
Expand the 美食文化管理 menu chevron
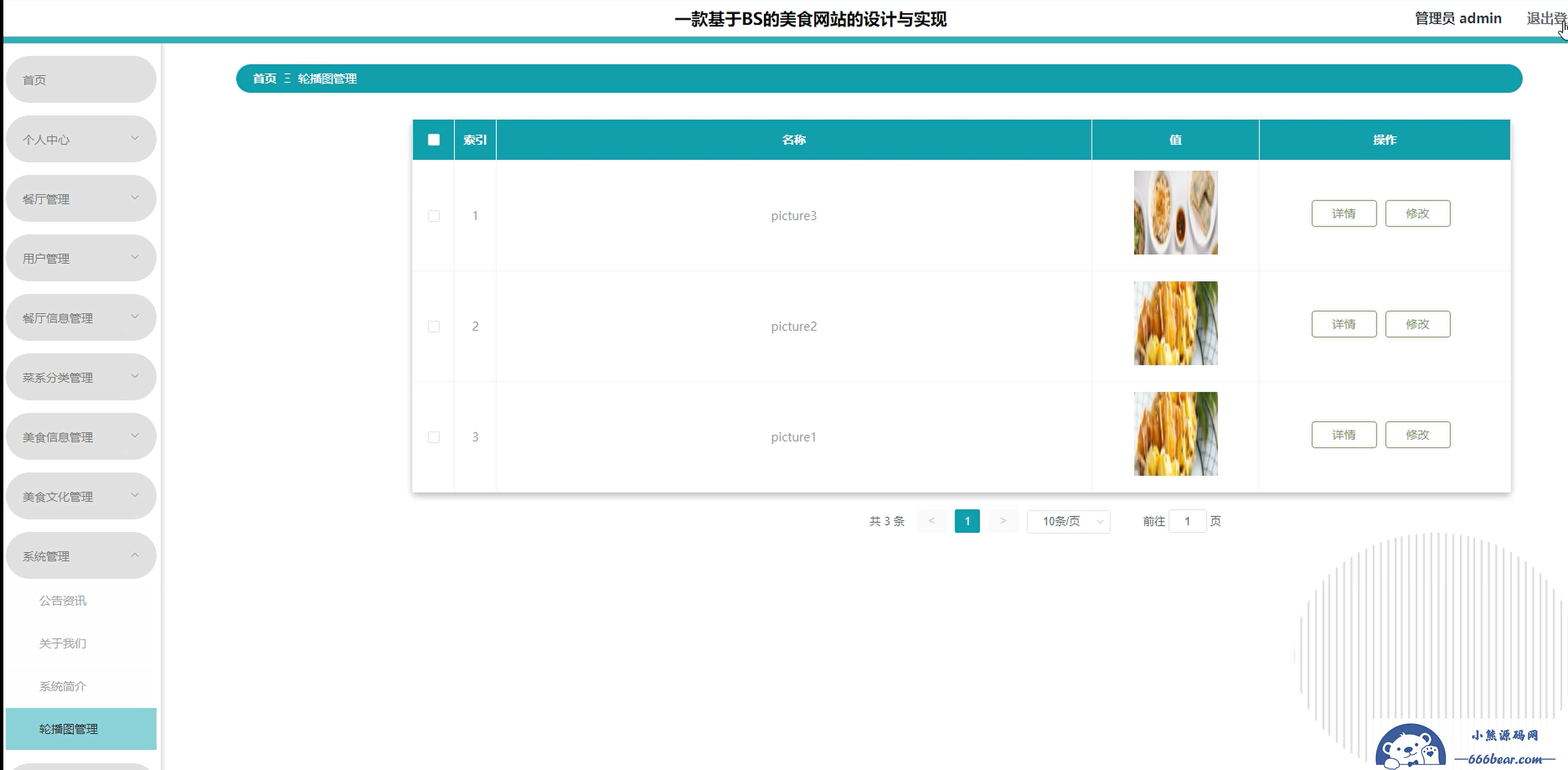(x=135, y=495)
